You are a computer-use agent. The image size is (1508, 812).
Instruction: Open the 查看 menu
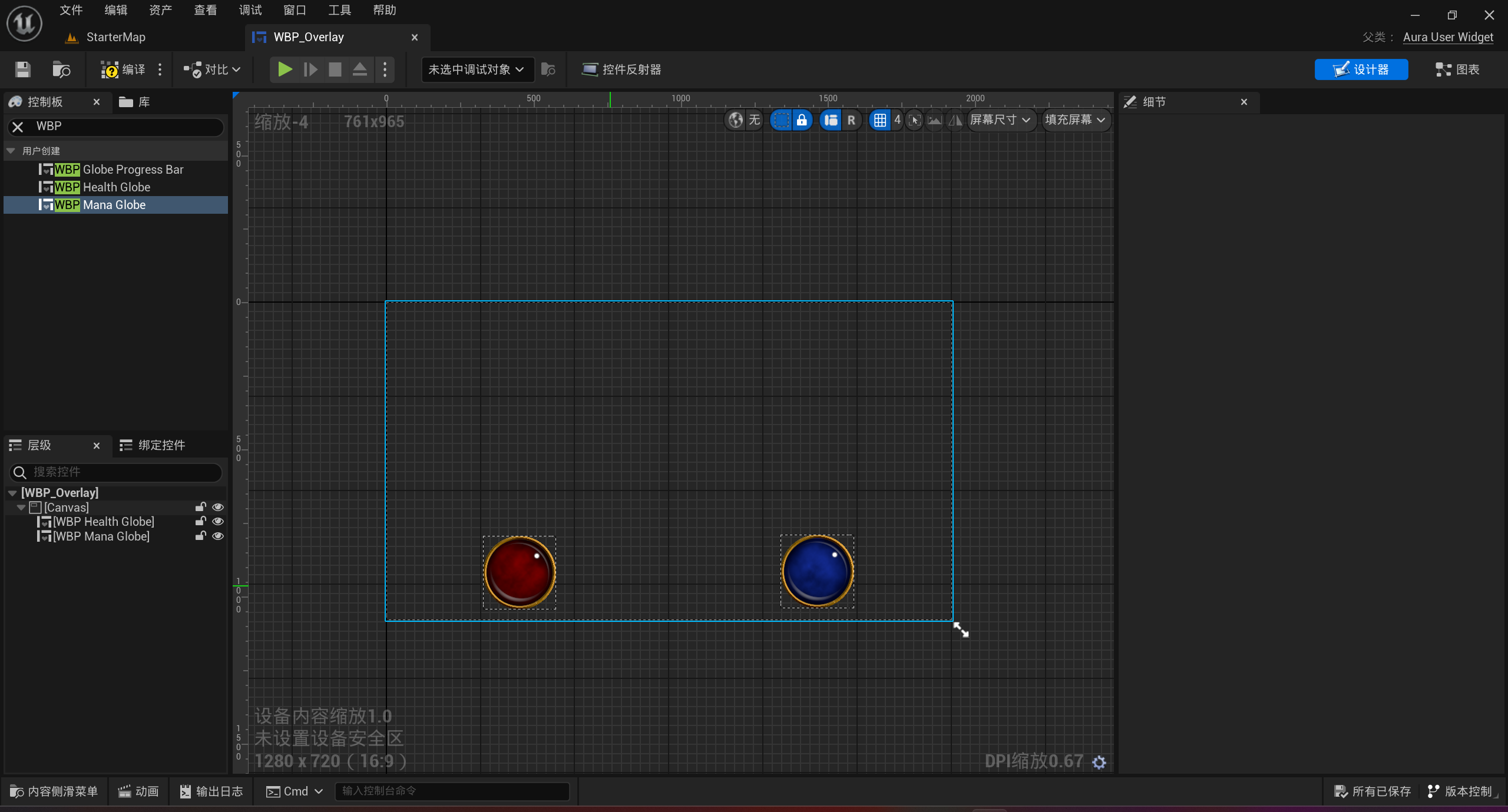click(206, 10)
